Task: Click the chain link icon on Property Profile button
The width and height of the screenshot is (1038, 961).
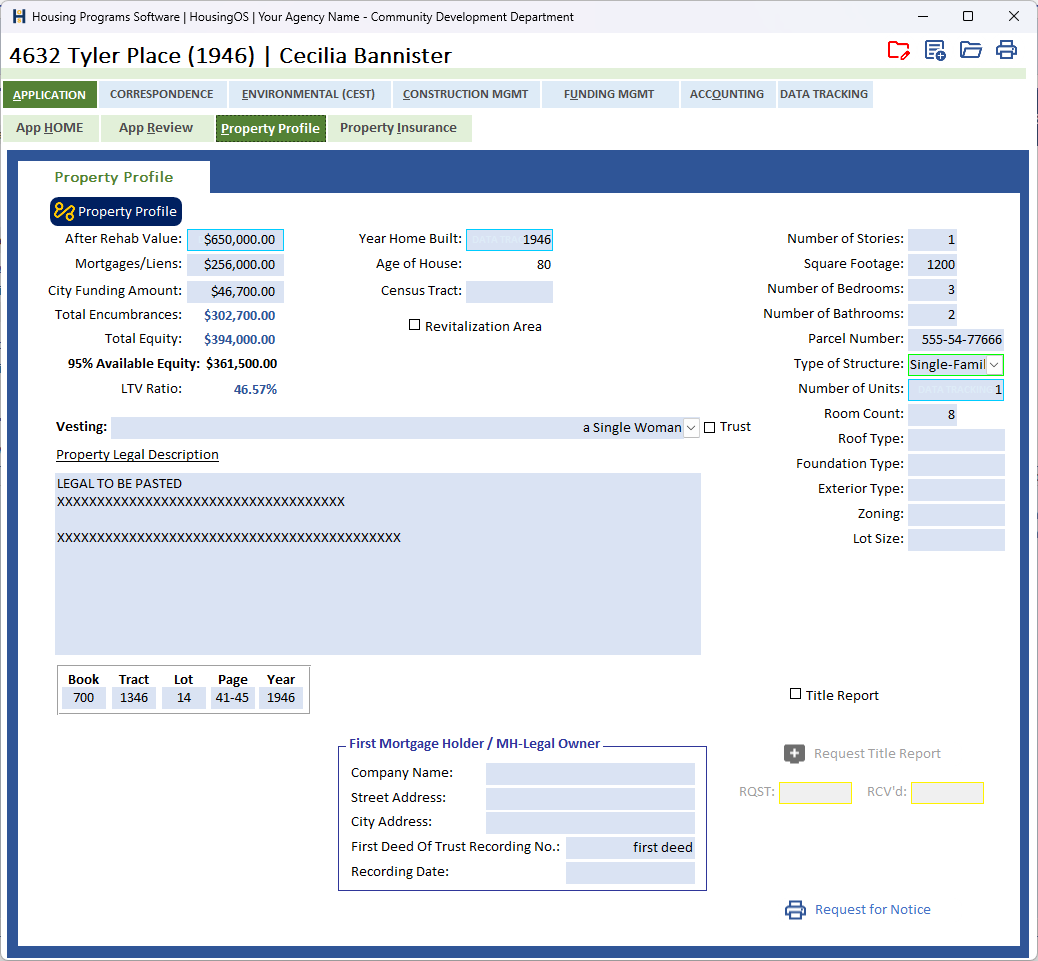Action: click(x=64, y=211)
